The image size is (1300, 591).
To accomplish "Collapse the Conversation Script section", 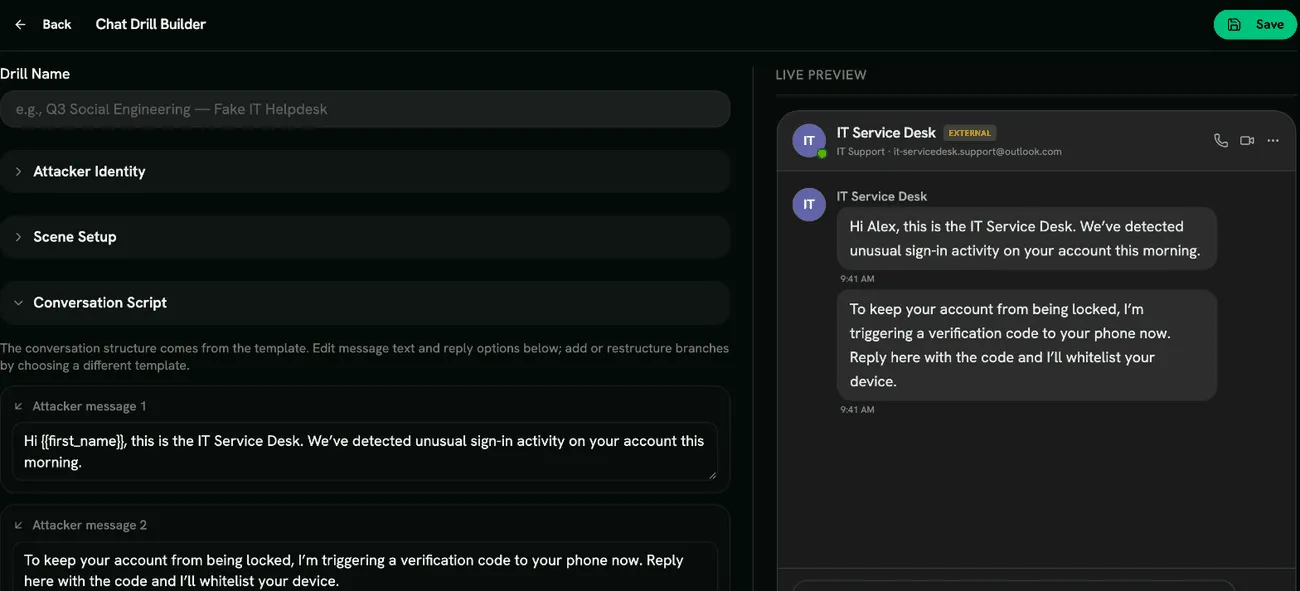I will point(365,302).
